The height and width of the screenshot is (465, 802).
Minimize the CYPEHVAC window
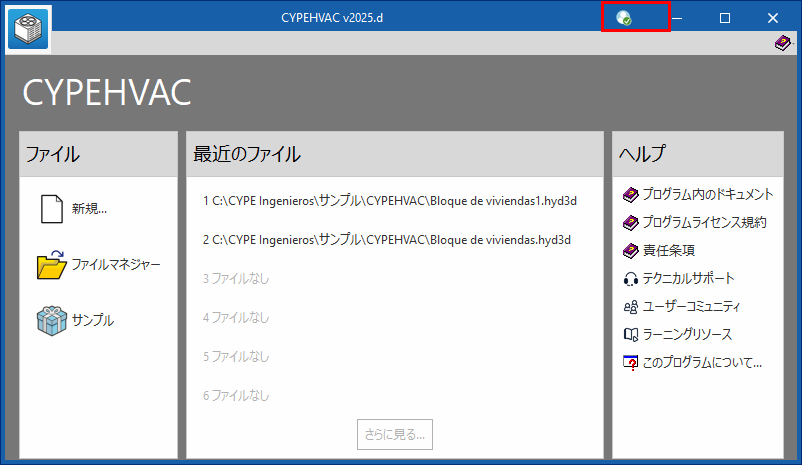(677, 18)
